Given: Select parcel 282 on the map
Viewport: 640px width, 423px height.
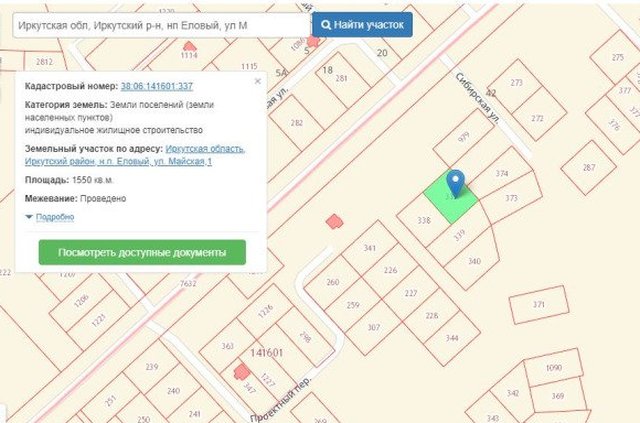Looking at the screenshot, I should [297, 122].
